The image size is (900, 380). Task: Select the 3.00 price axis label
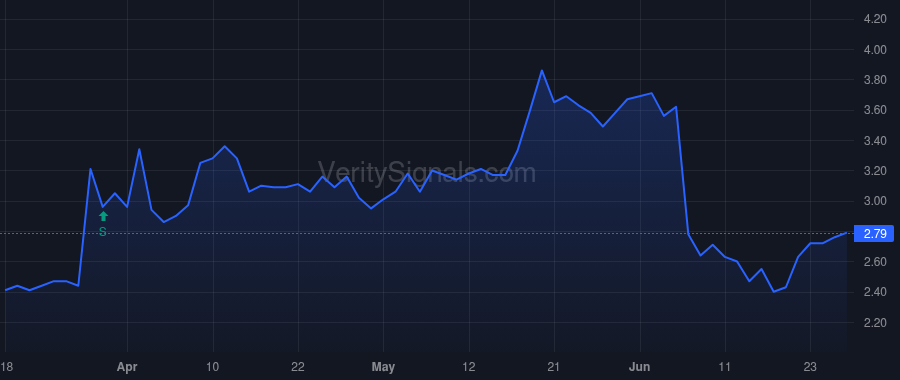coord(875,201)
